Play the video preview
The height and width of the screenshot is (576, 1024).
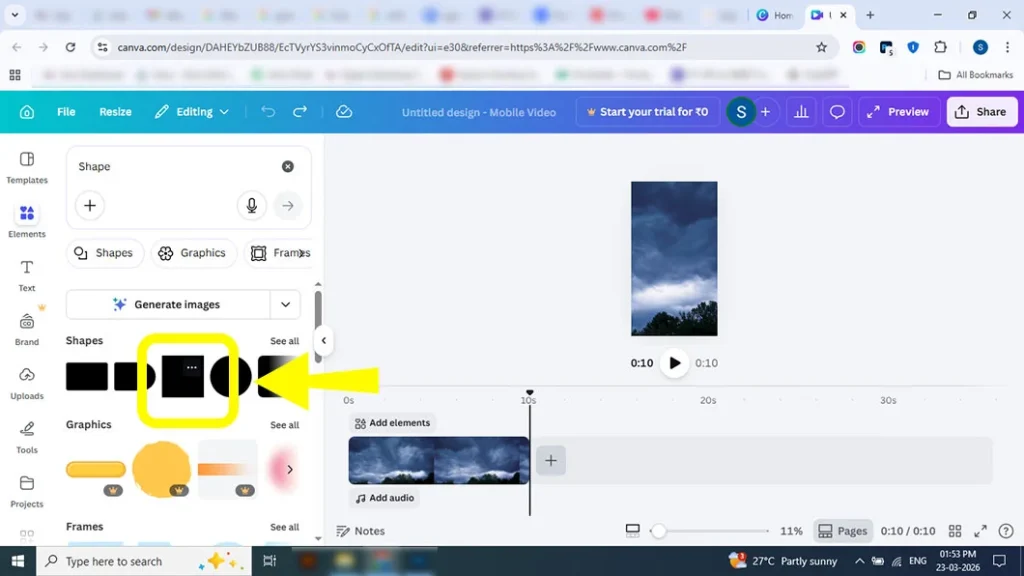(x=674, y=363)
